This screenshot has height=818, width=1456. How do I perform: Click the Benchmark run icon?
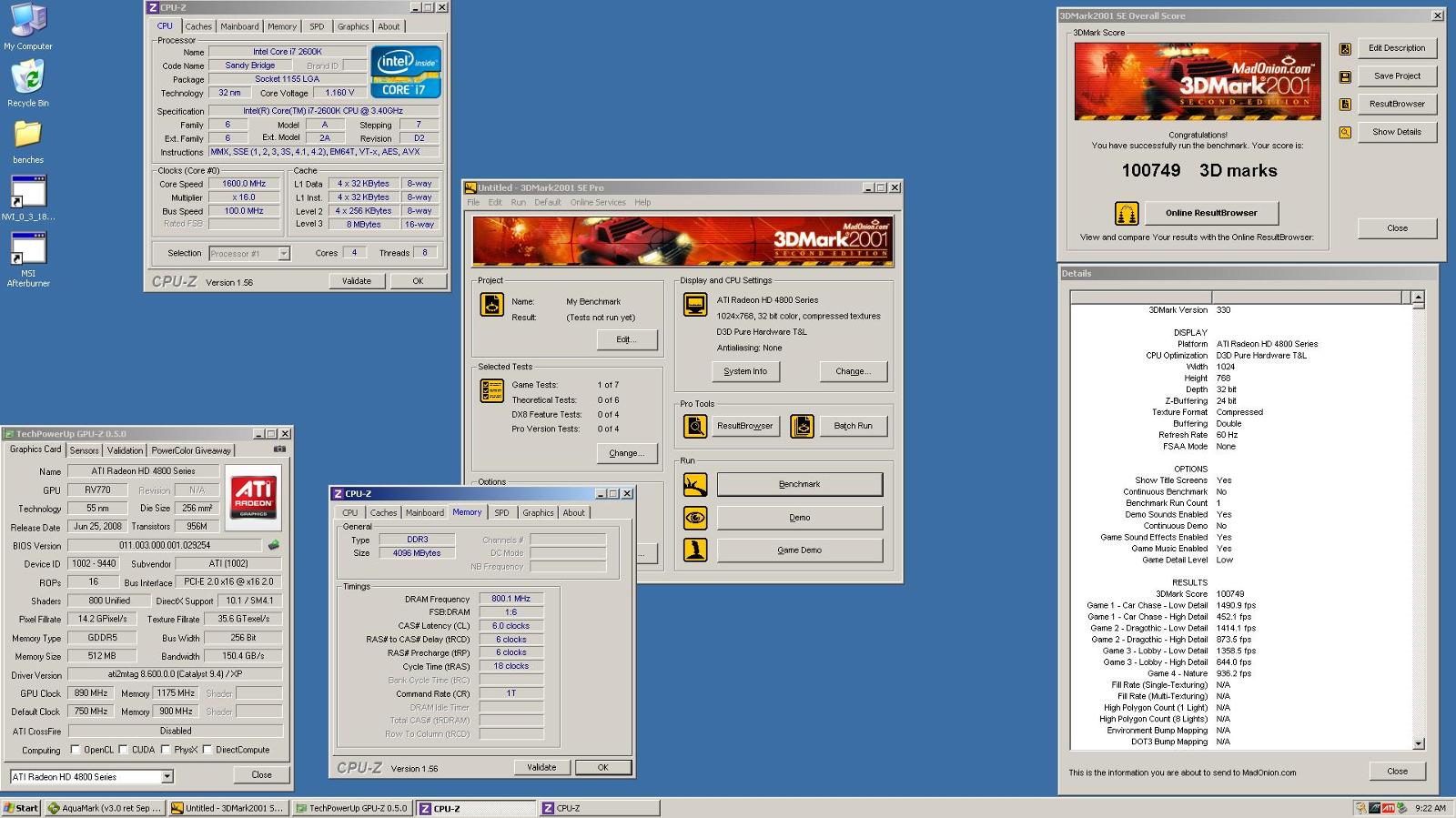[695, 484]
